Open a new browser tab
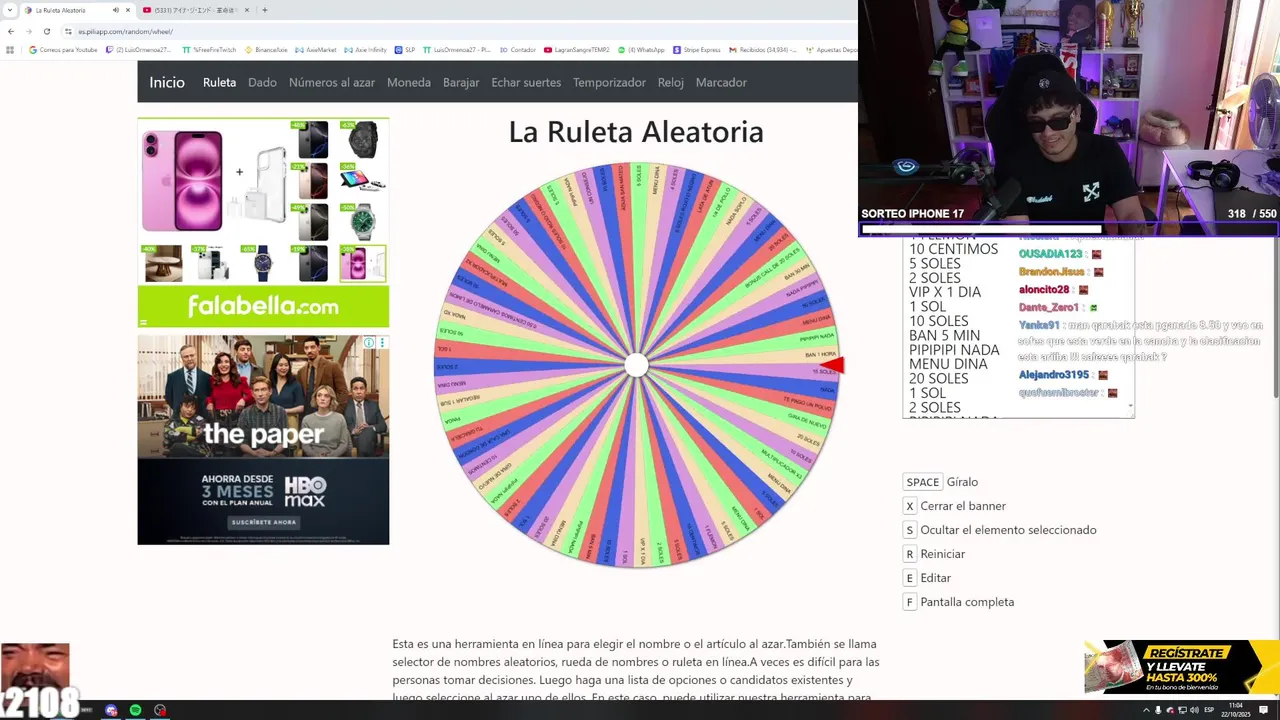Image resolution: width=1280 pixels, height=720 pixels. (264, 10)
